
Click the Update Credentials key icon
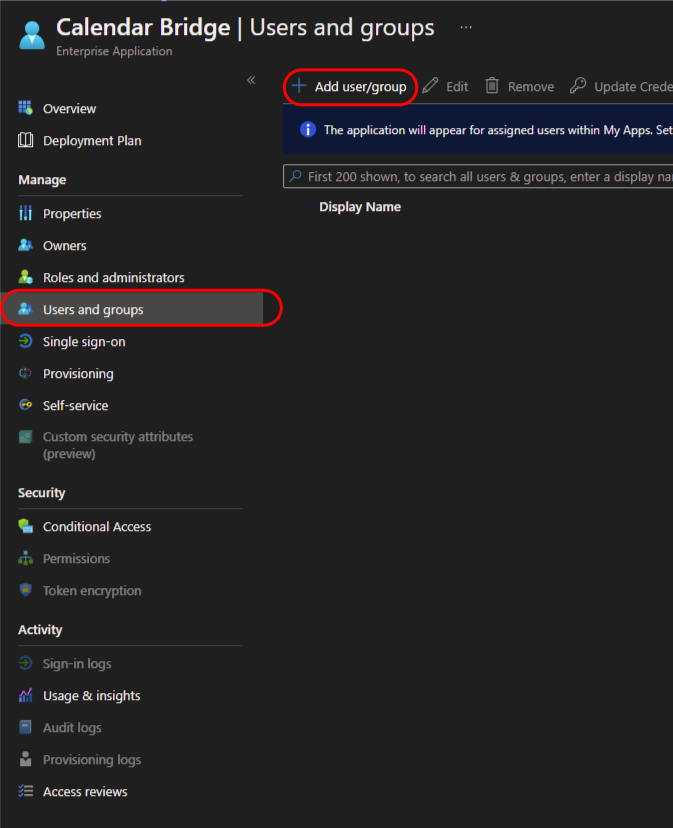(578, 86)
